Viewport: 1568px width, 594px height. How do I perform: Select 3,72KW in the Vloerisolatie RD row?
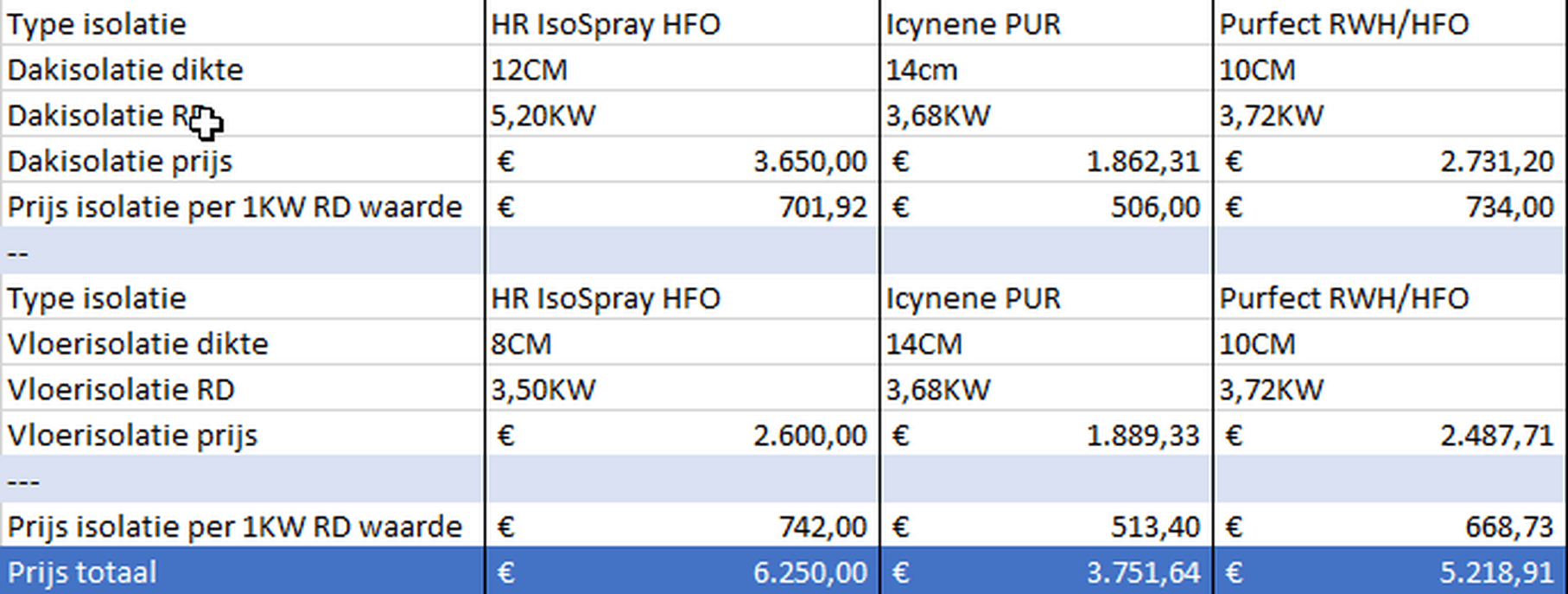pyautogui.click(x=1391, y=389)
